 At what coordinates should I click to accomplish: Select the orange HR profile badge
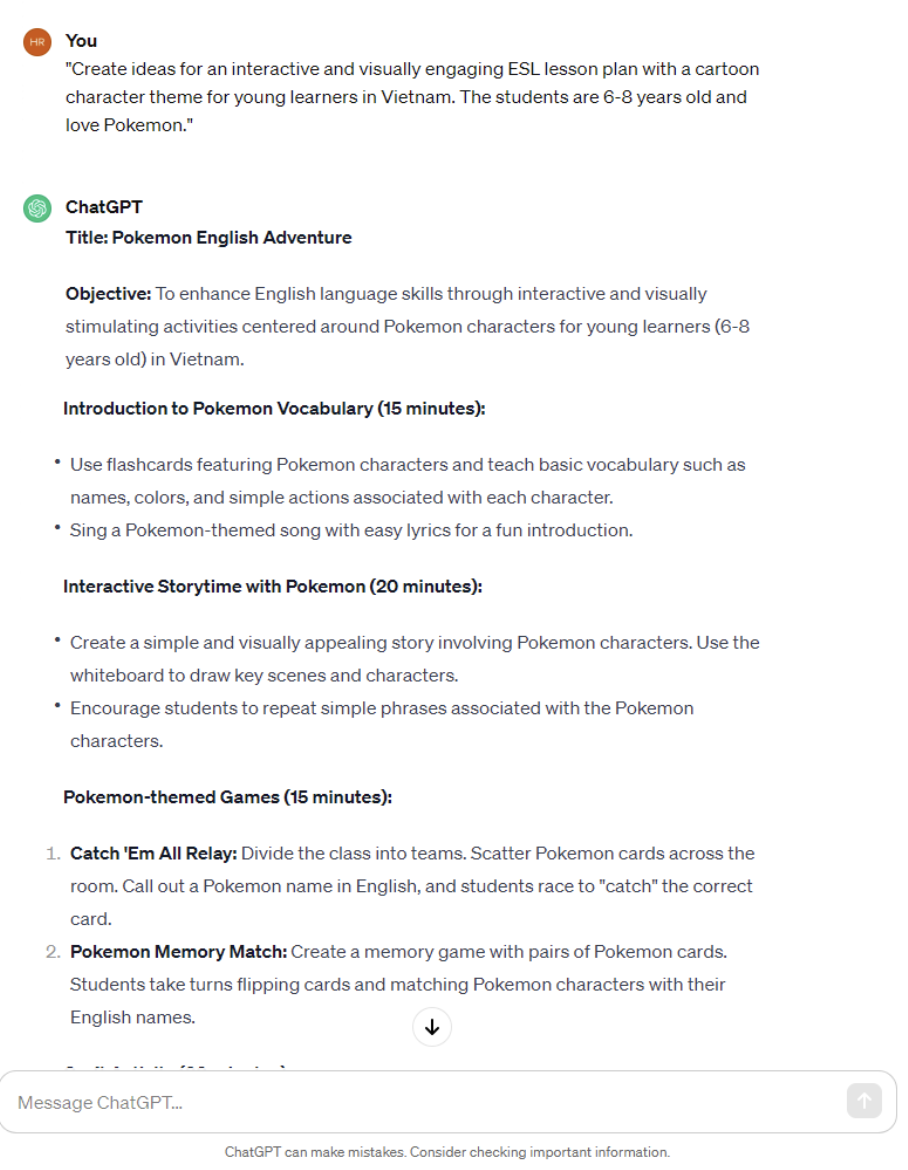pyautogui.click(x=36, y=41)
